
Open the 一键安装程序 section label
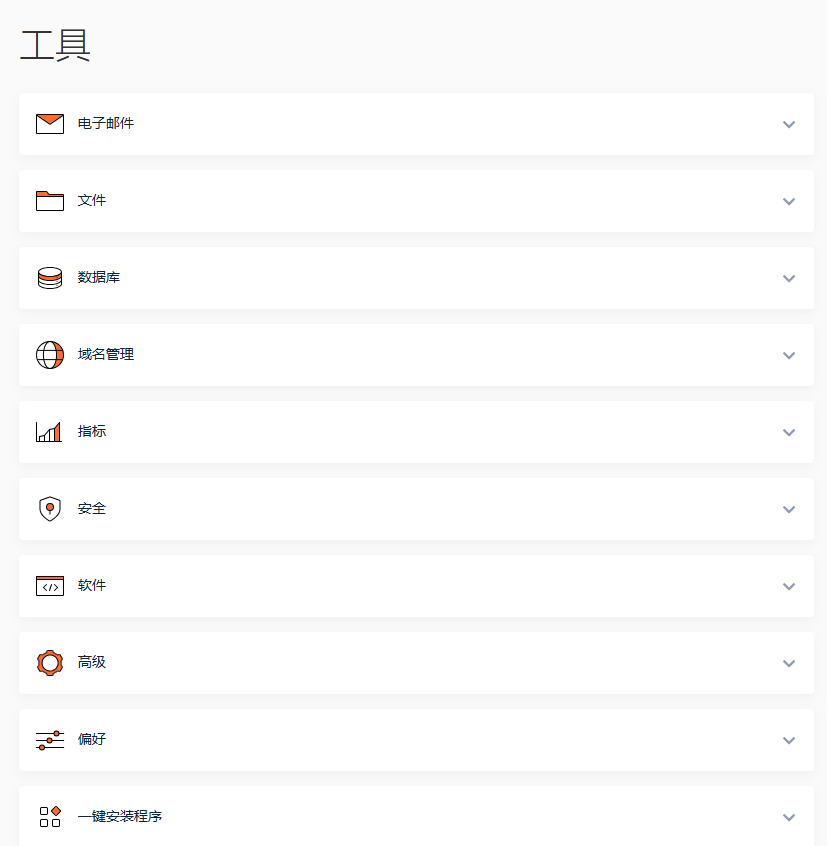coord(120,817)
